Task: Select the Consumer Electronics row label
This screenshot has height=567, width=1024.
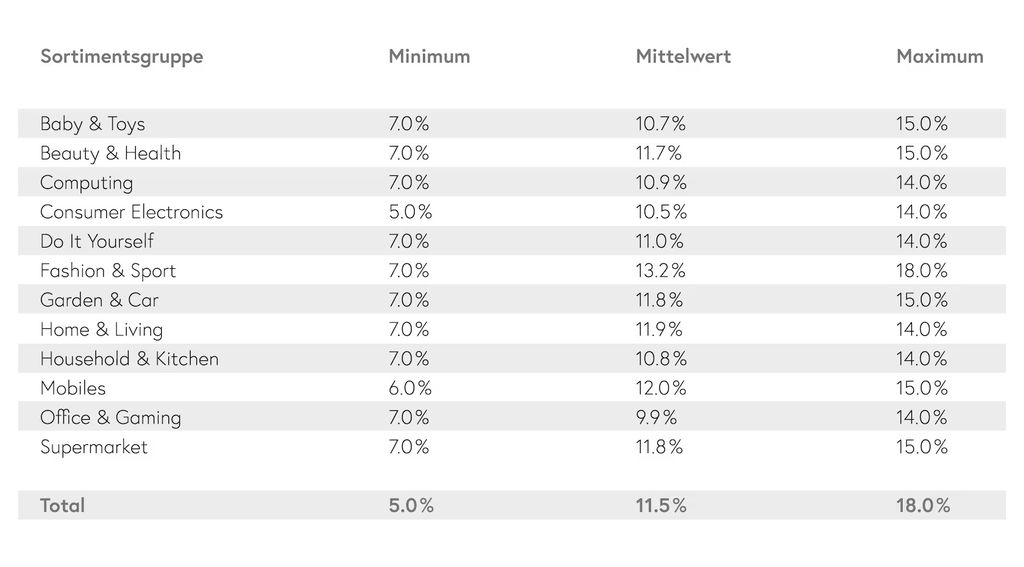Action: tap(131, 212)
